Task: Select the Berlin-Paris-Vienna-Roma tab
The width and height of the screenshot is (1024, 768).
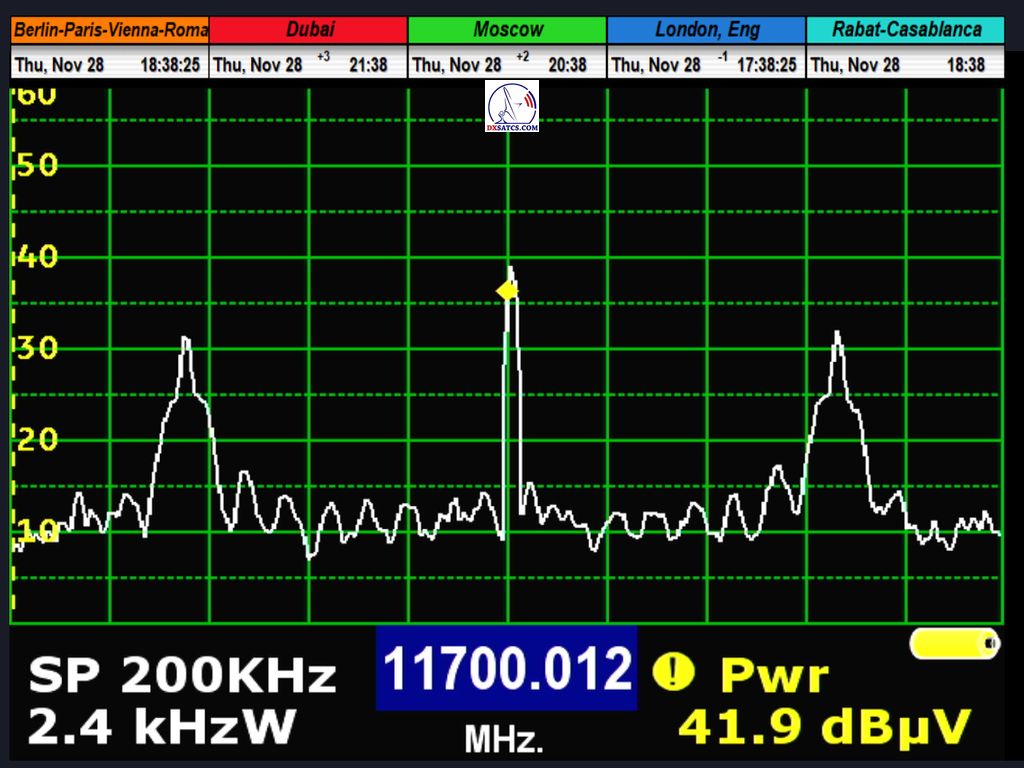Action: point(110,30)
